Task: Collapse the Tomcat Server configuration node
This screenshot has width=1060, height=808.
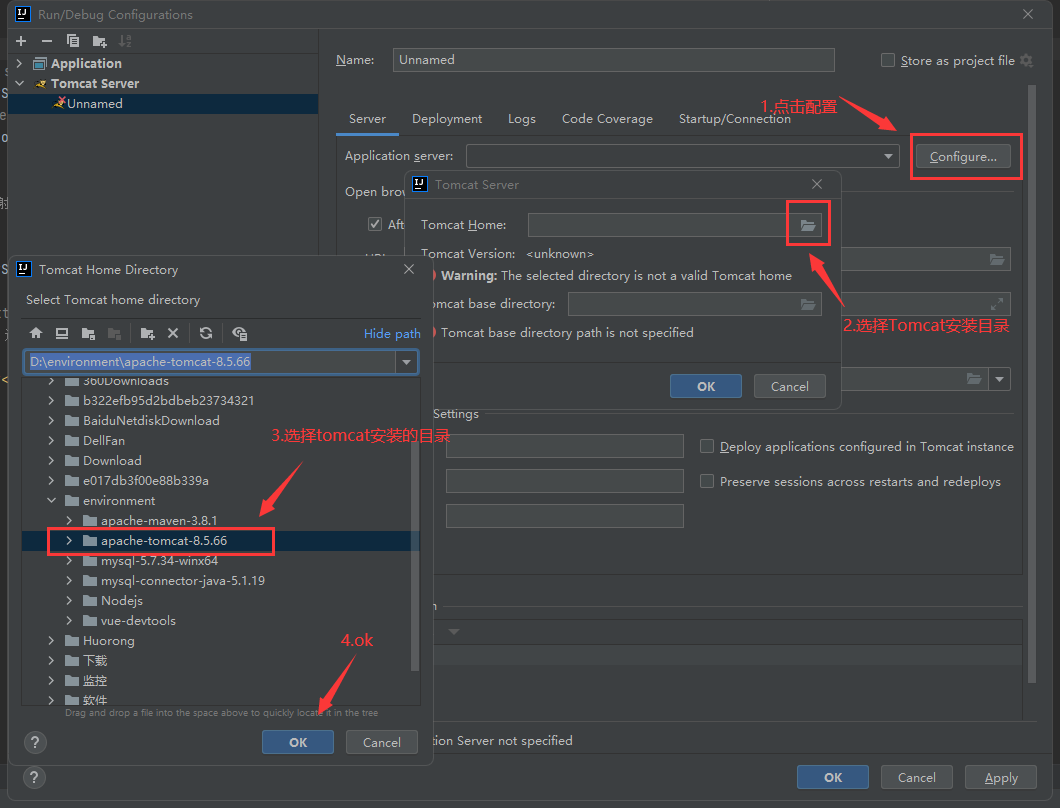Action: point(20,83)
